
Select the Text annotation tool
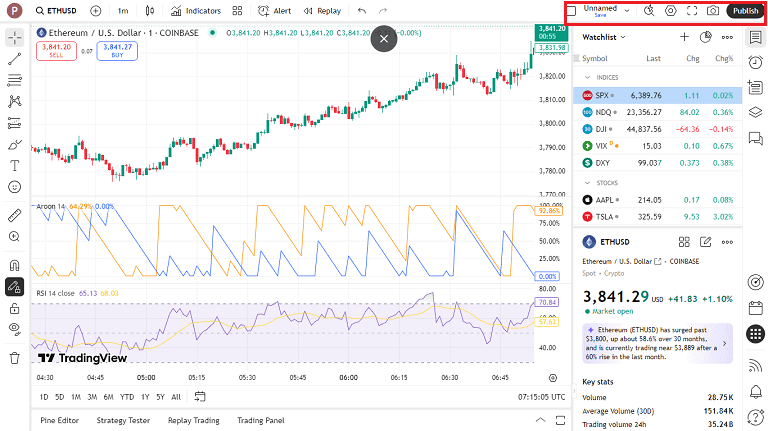point(15,166)
